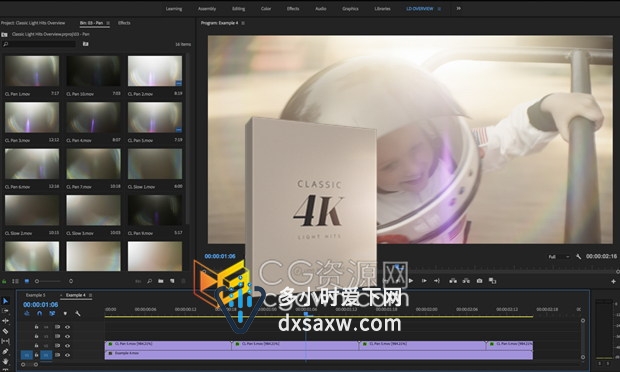Hide the track containing CL Pan clips
The image size is (620, 372).
(68, 346)
